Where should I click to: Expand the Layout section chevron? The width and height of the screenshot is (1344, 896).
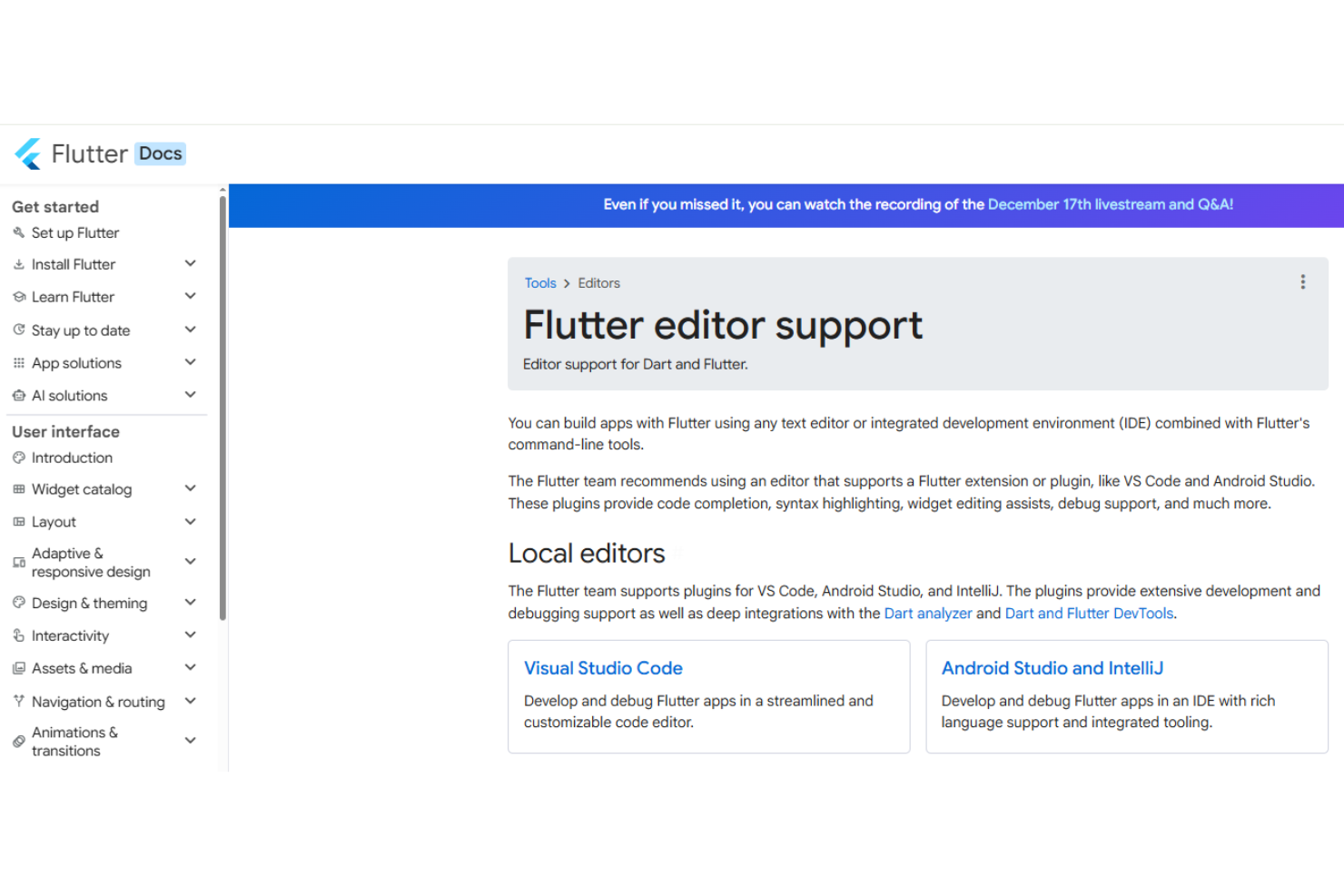(191, 522)
